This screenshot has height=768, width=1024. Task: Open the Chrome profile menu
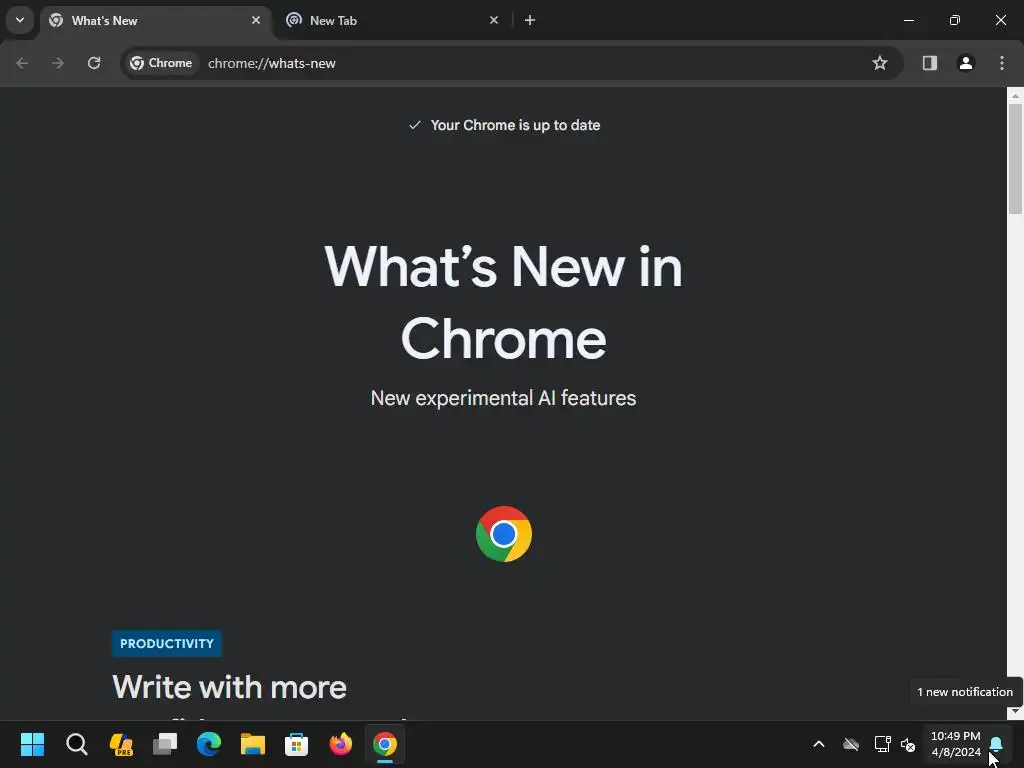click(x=966, y=63)
